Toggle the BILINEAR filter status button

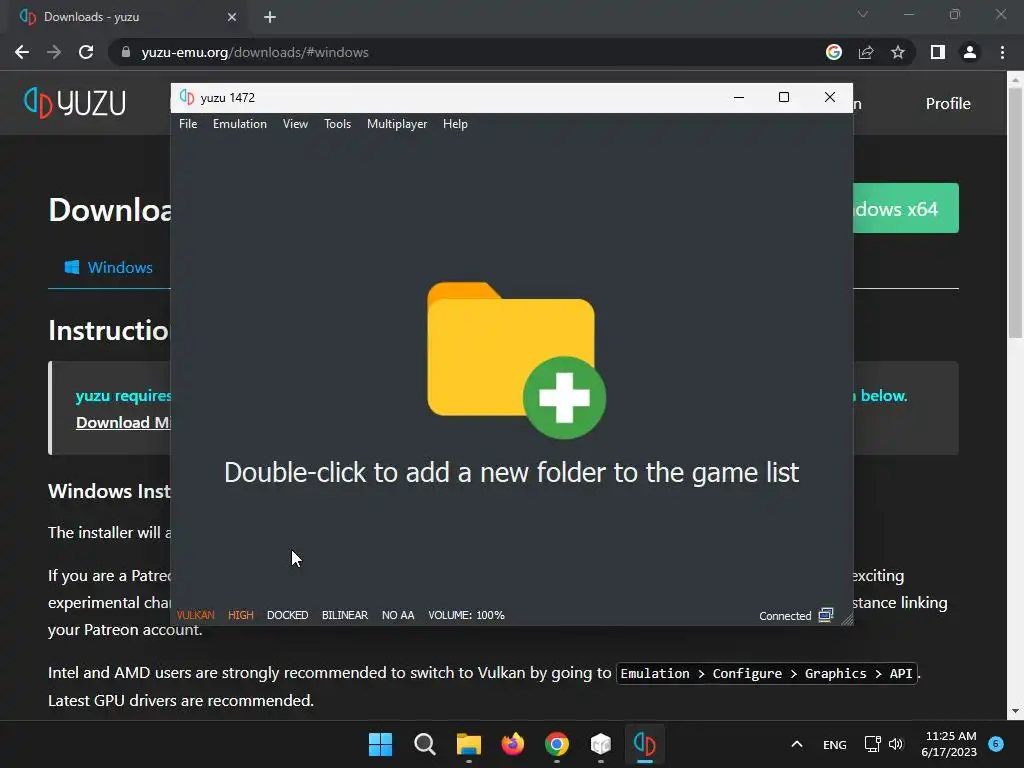[345, 615]
